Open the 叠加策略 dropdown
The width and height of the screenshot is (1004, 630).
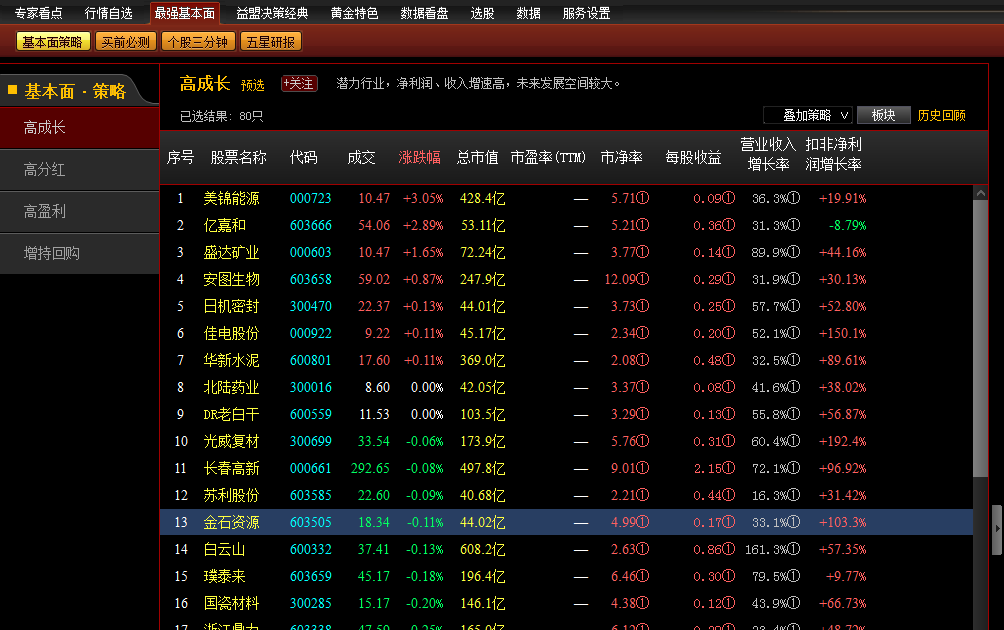pyautogui.click(x=808, y=115)
